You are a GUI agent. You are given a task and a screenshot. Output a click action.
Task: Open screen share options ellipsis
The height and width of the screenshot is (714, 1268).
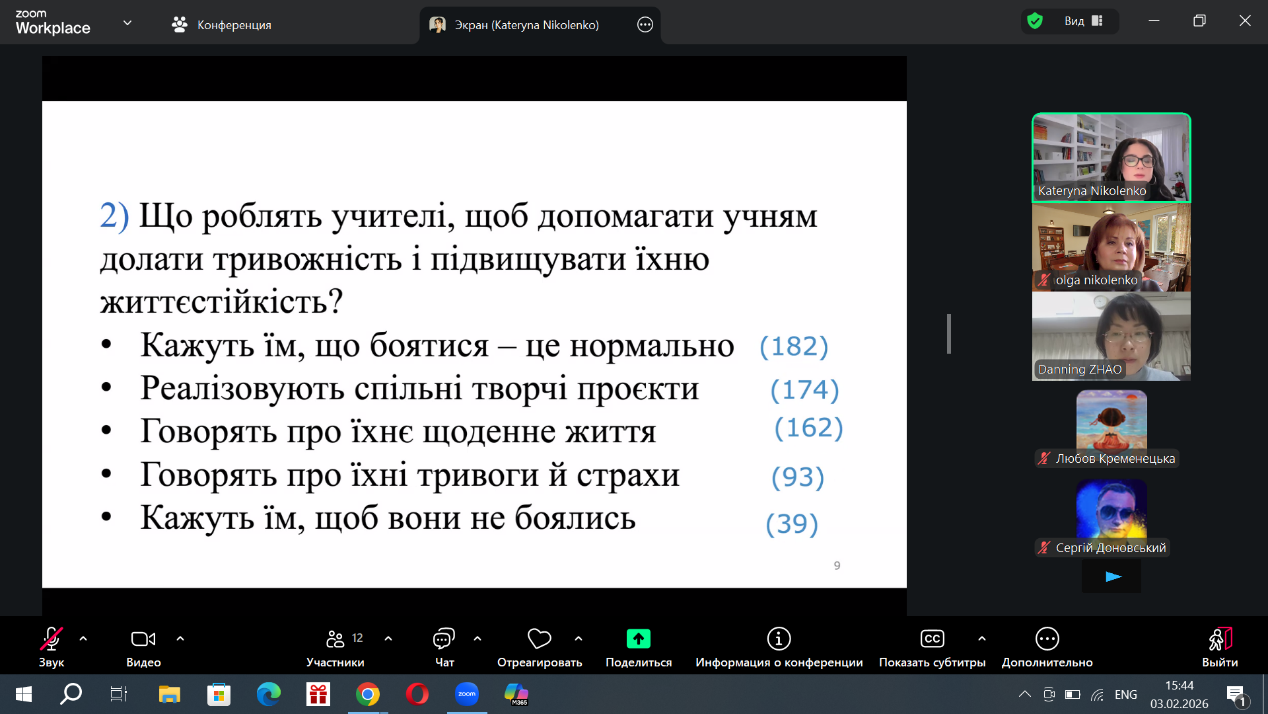click(x=645, y=25)
